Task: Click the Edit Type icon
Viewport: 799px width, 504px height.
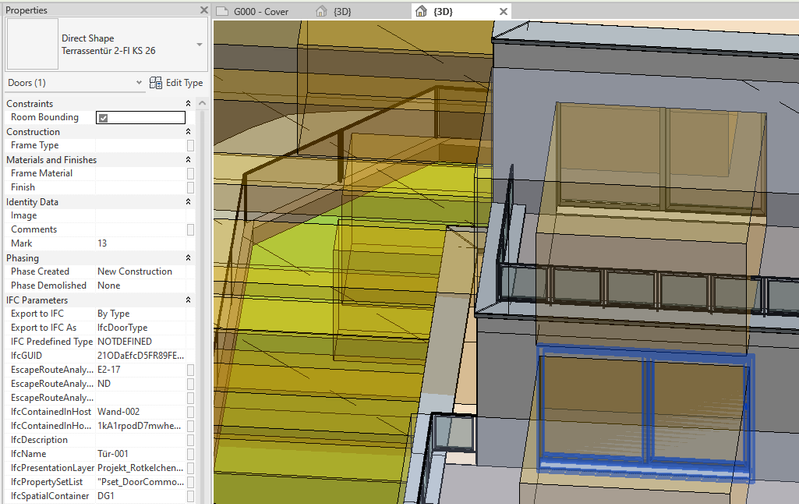Action: 156,82
